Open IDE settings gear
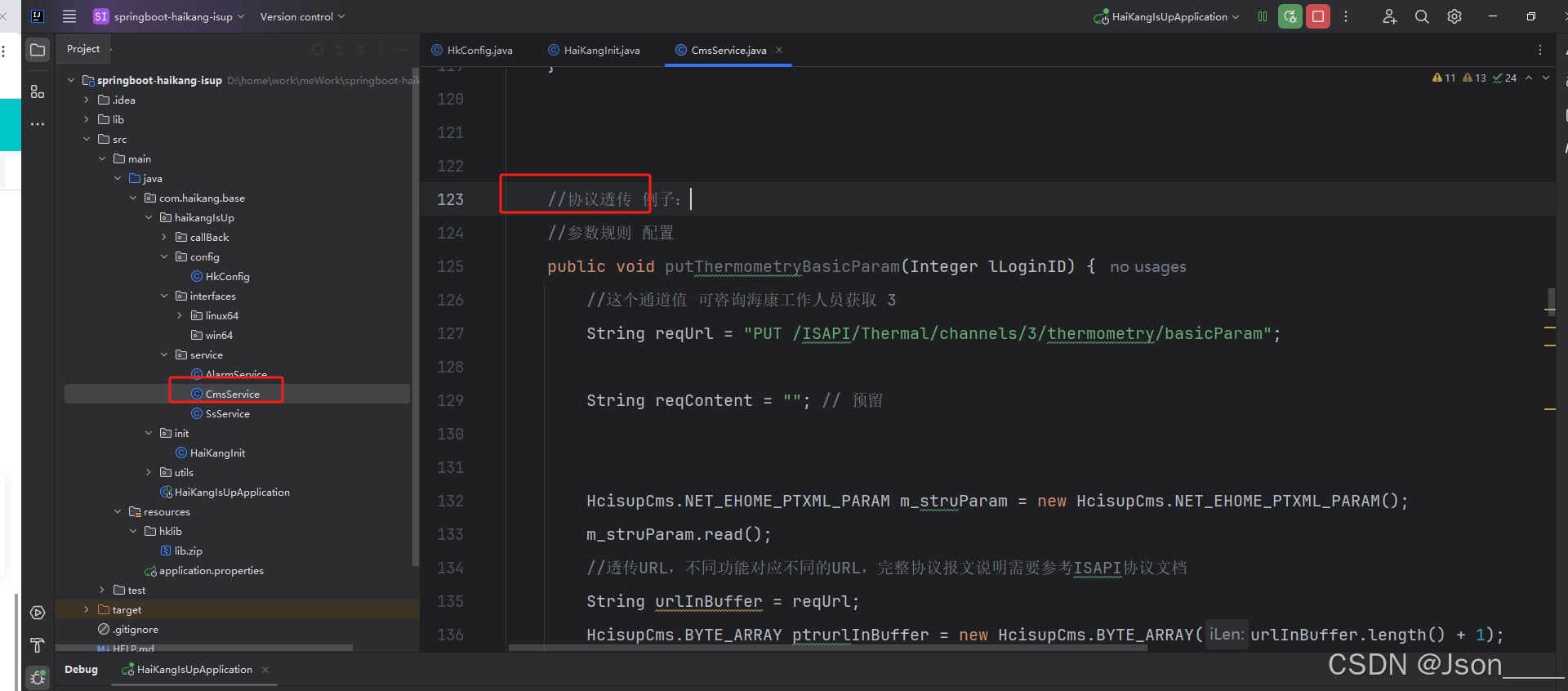 (1454, 16)
